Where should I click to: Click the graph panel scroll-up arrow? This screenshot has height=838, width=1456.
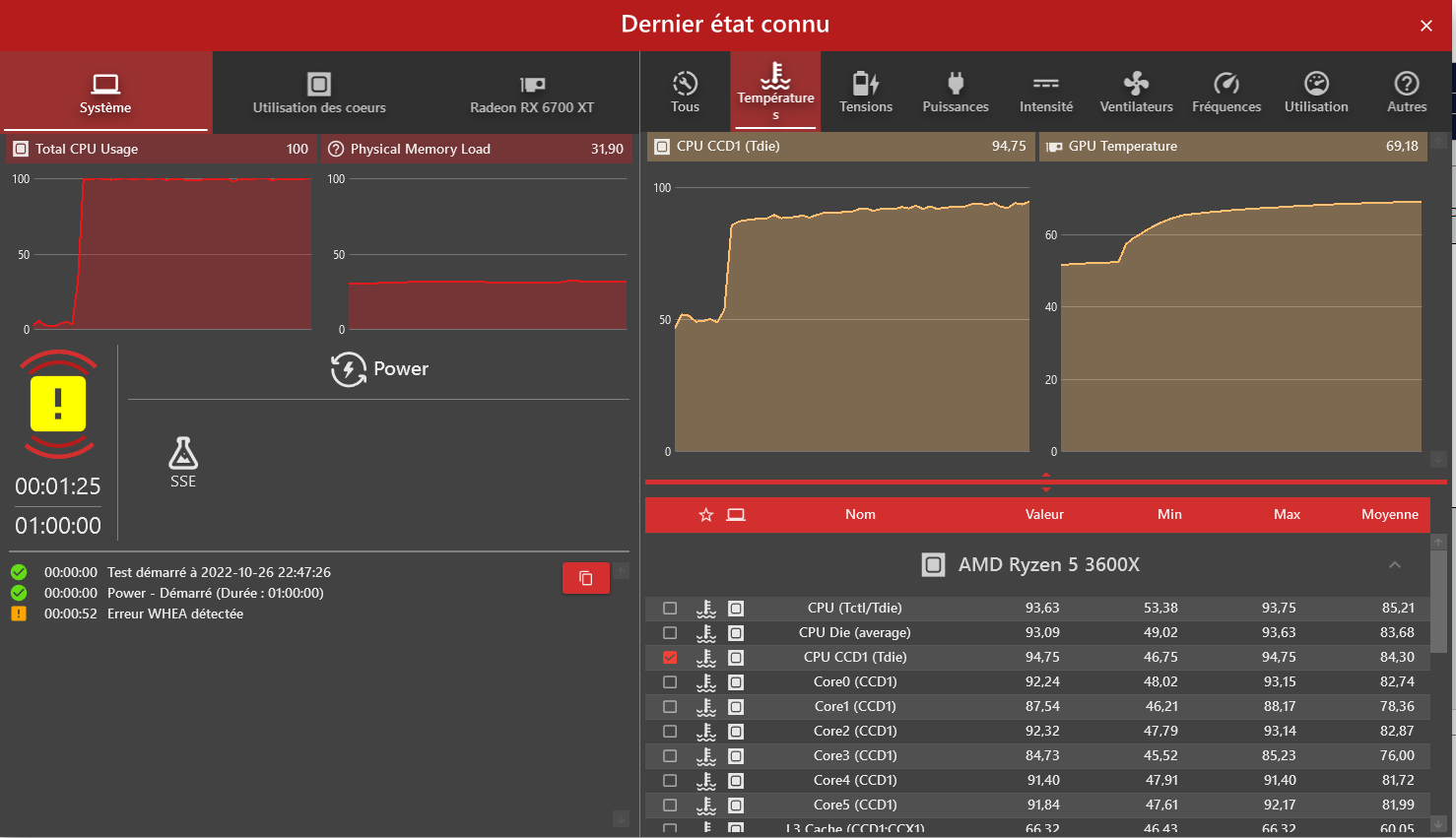(x=1438, y=141)
